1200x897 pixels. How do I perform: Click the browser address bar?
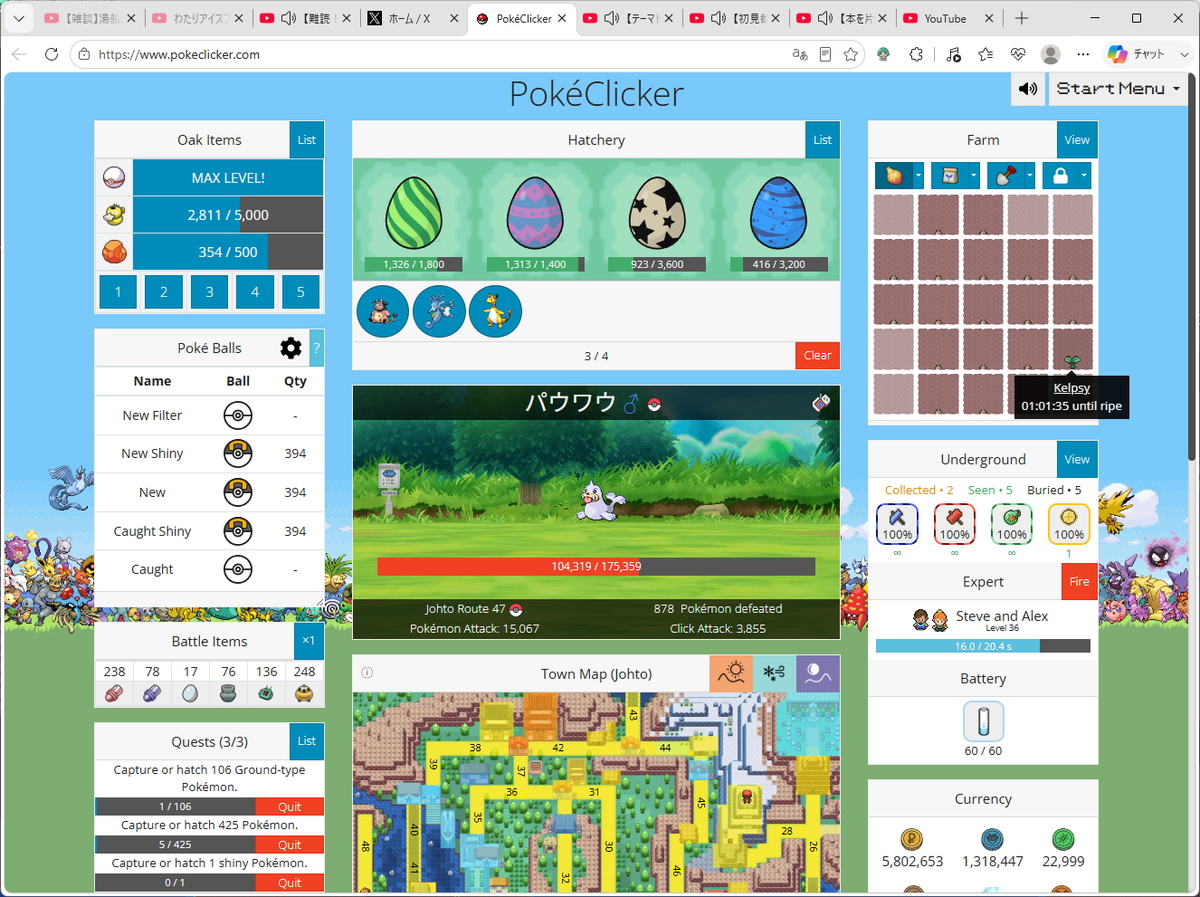(430, 55)
